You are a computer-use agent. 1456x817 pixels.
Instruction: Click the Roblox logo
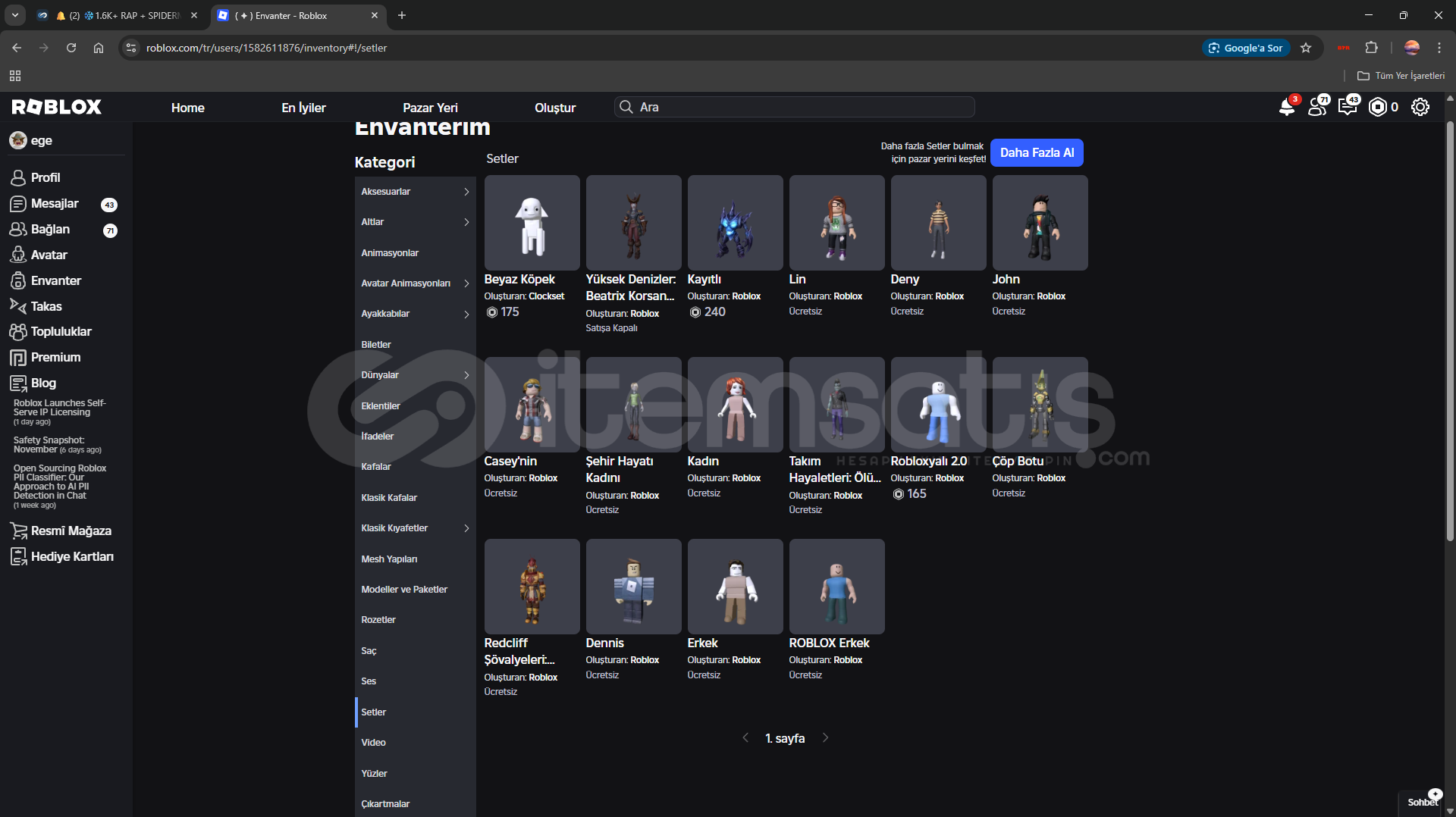(57, 107)
